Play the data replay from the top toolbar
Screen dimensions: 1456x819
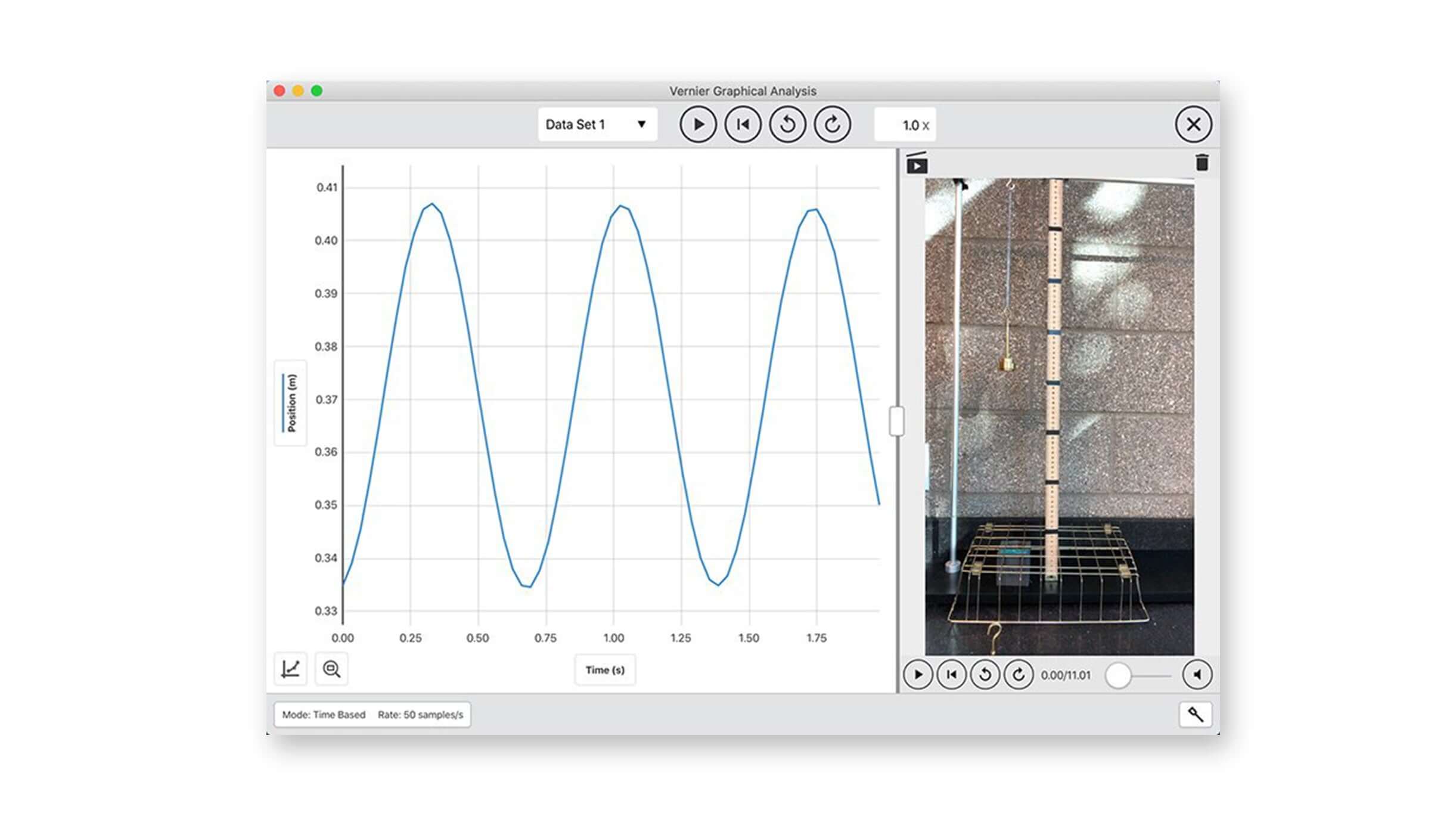point(700,124)
